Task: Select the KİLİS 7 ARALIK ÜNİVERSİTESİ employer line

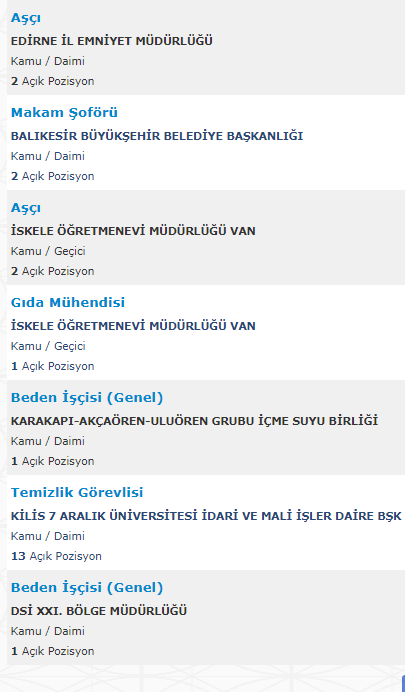Action: pyautogui.click(x=206, y=516)
